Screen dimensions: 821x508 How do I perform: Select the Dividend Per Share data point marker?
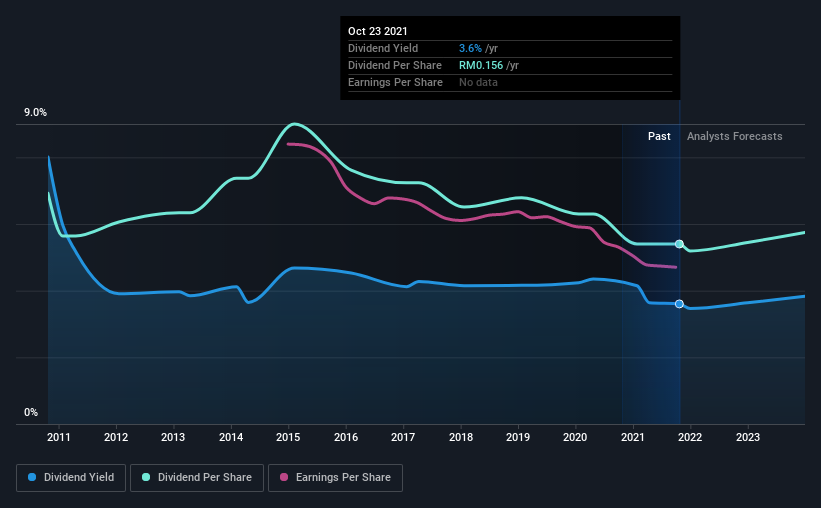pos(679,244)
